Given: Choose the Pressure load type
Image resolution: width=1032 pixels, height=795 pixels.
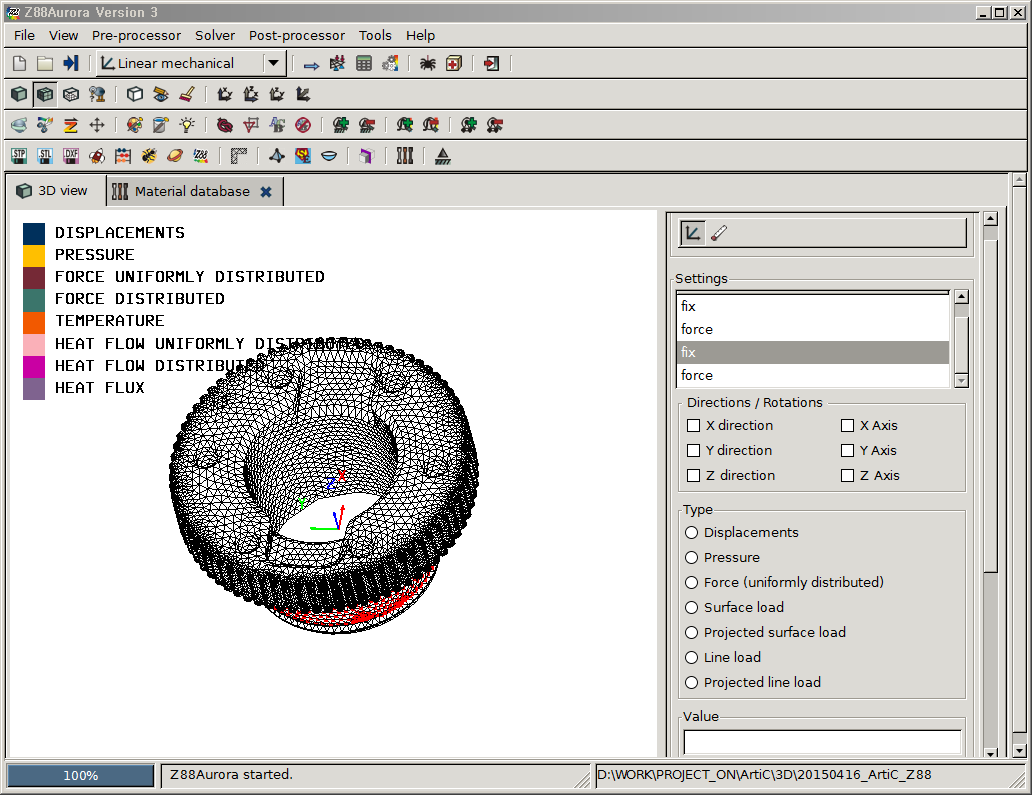Looking at the screenshot, I should pos(691,557).
